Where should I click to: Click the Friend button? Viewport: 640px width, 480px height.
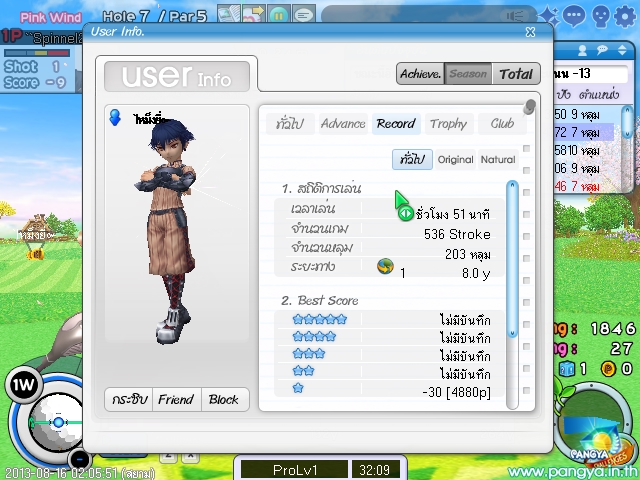176,399
